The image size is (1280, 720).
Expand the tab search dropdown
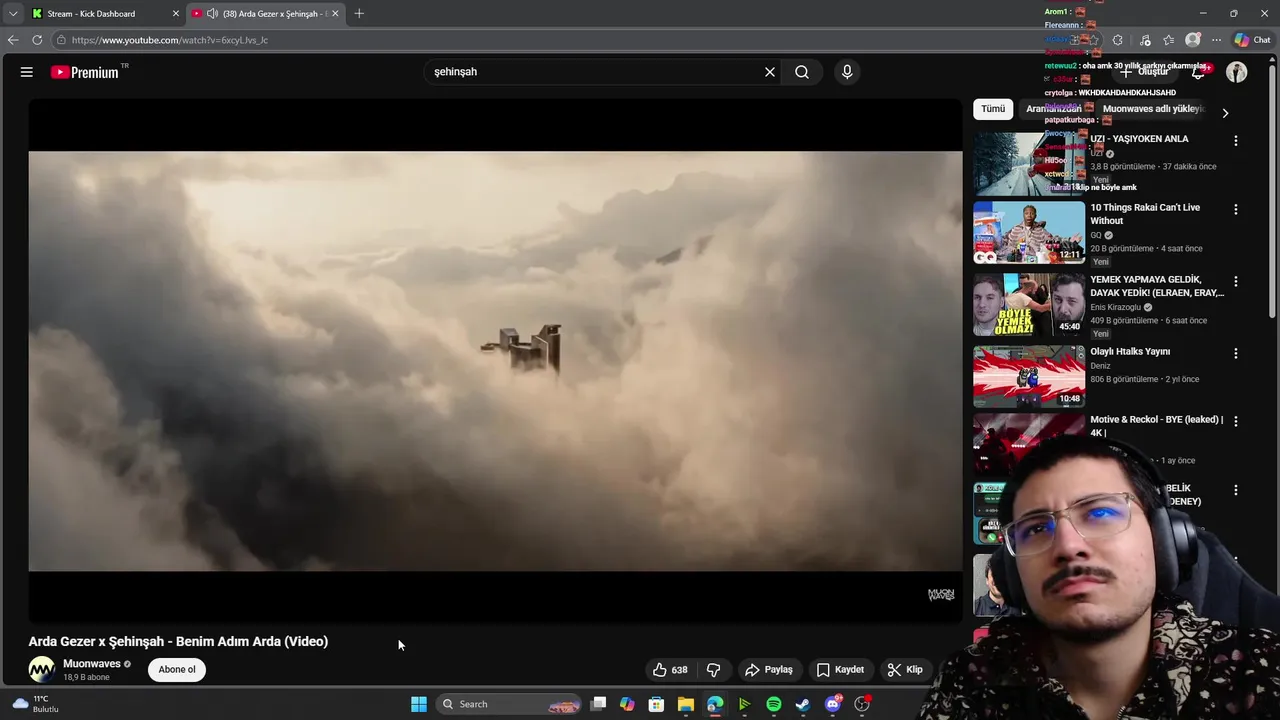coord(12,14)
